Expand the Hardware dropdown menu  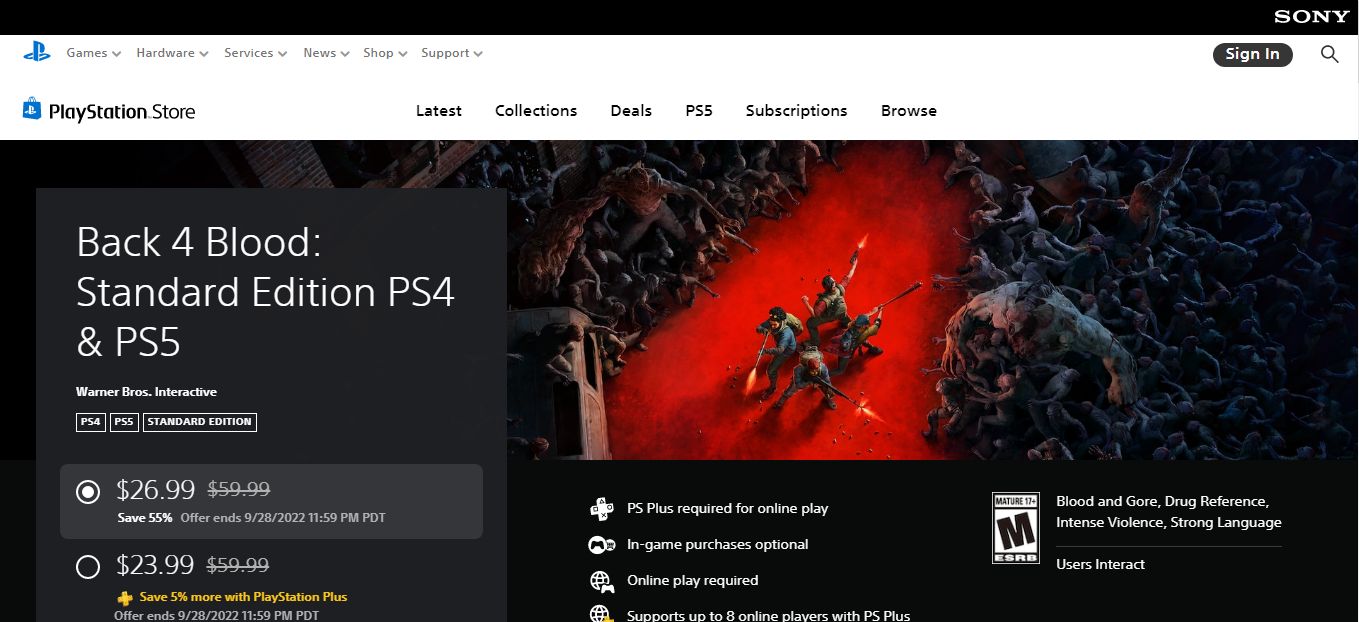point(172,53)
